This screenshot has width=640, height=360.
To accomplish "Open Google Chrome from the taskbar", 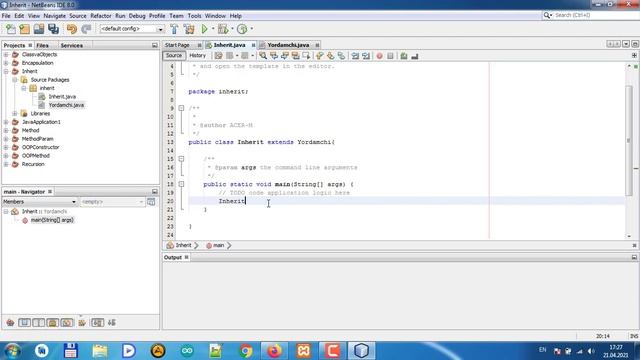I will coord(246,351).
